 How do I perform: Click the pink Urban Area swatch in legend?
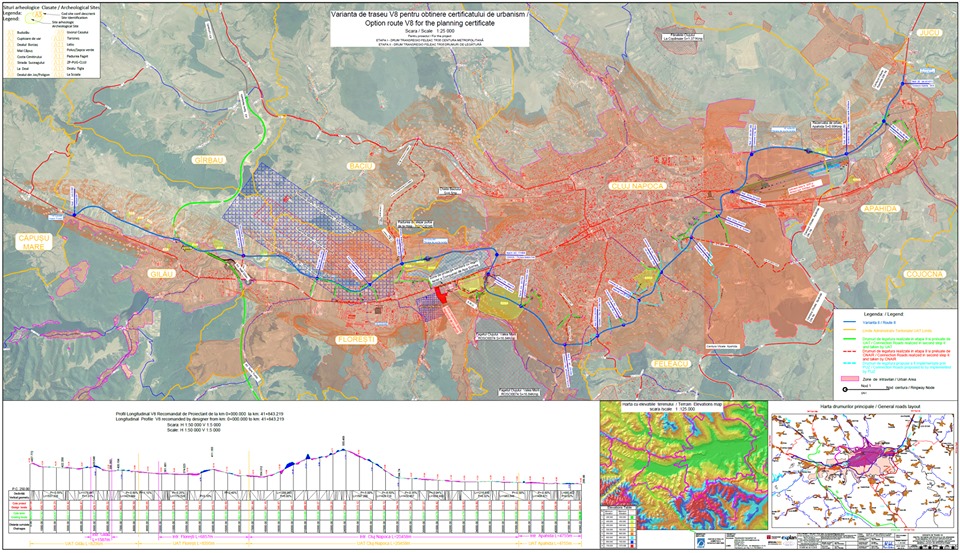point(850,378)
